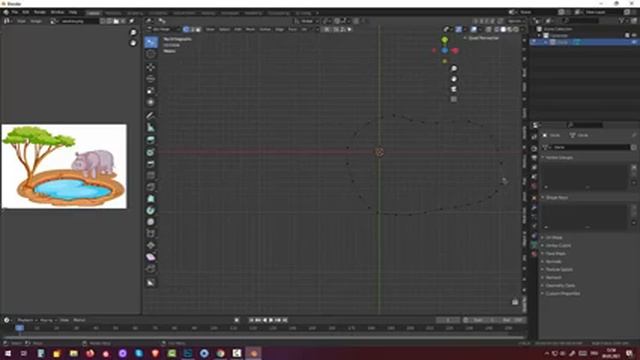Screen dimensions: 640x360
Task: Open the File menu
Action: (x=15, y=12)
